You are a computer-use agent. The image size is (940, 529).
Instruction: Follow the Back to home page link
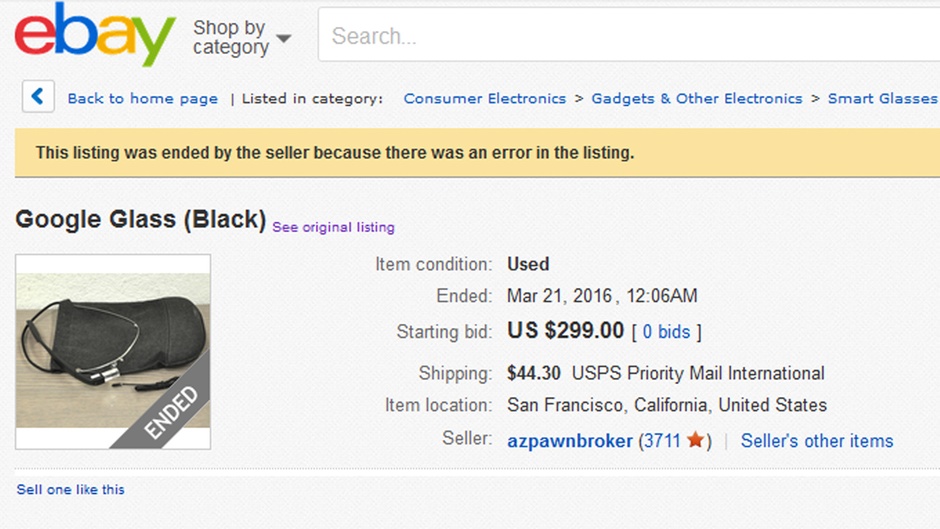click(x=143, y=98)
